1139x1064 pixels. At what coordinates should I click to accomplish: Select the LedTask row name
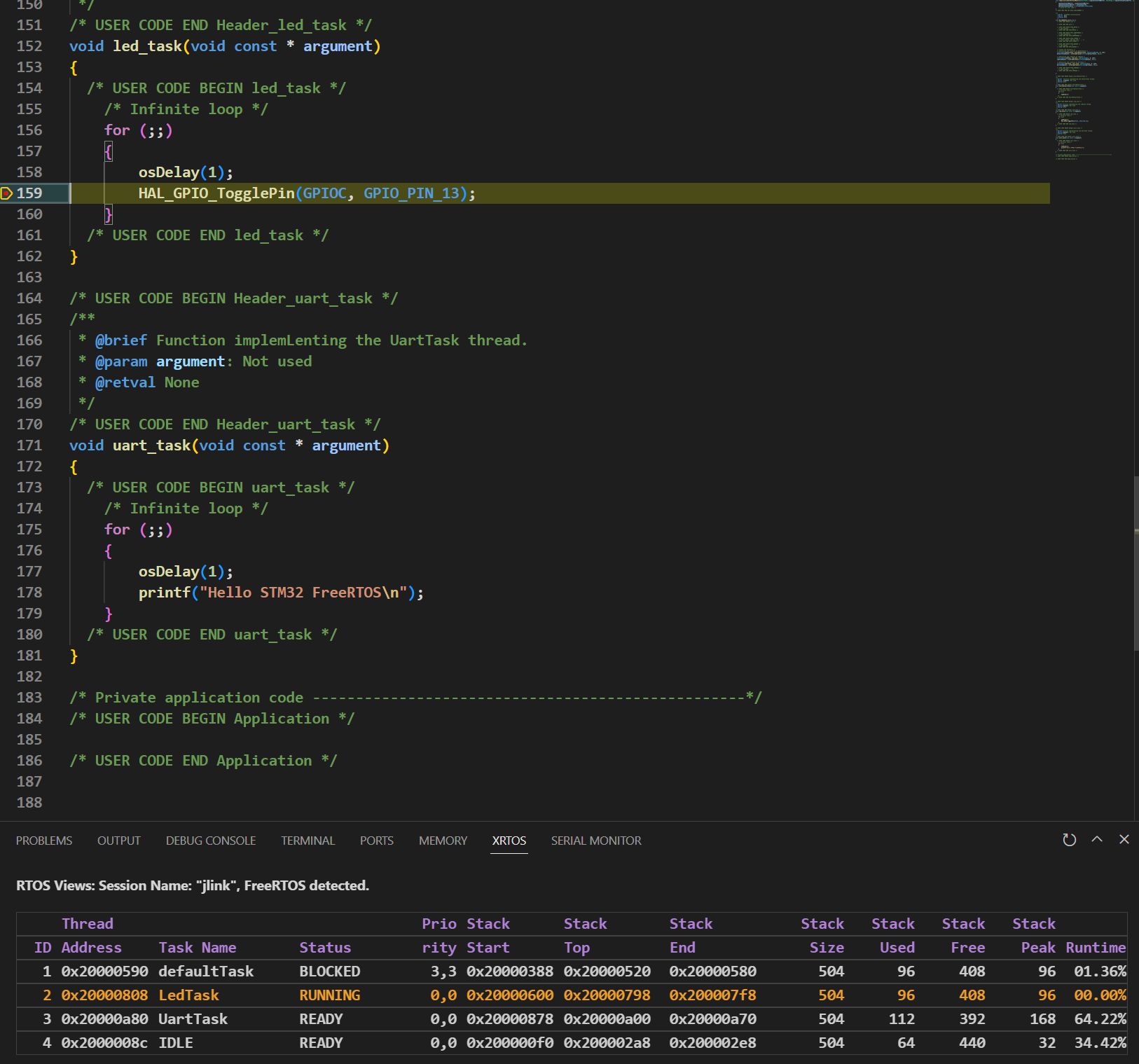(x=188, y=995)
